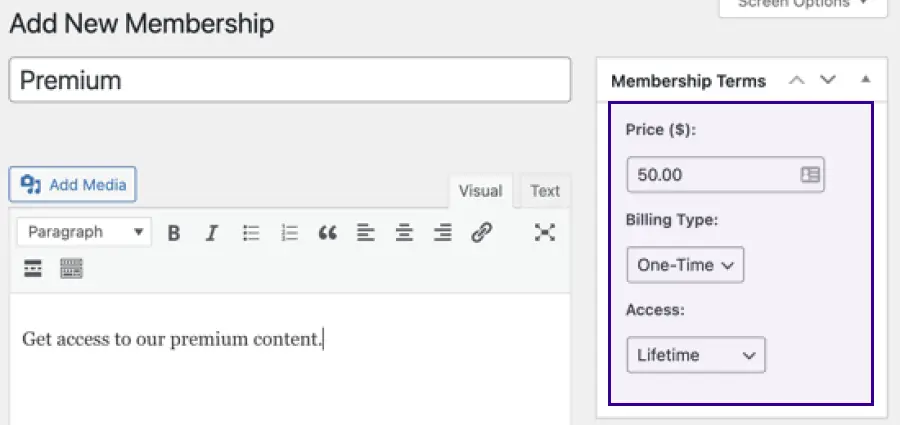This screenshot has height=425, width=900.
Task: Align text left
Action: pos(366,233)
